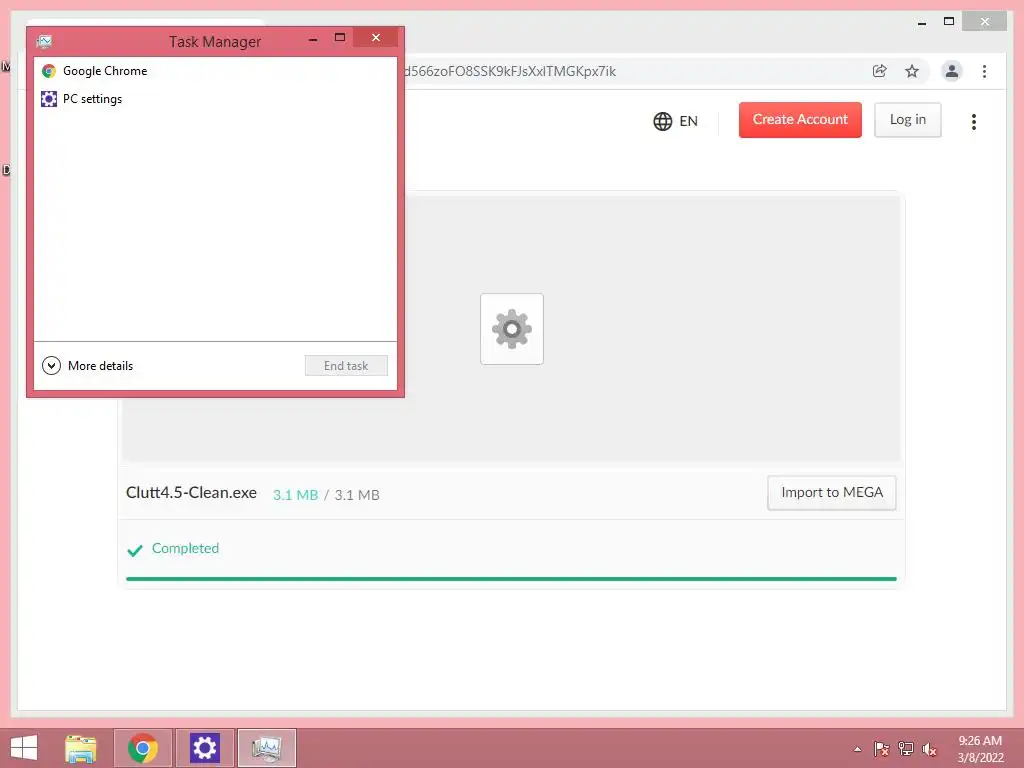Show hidden system tray icons arrow
The image size is (1024, 768).
coord(857,749)
